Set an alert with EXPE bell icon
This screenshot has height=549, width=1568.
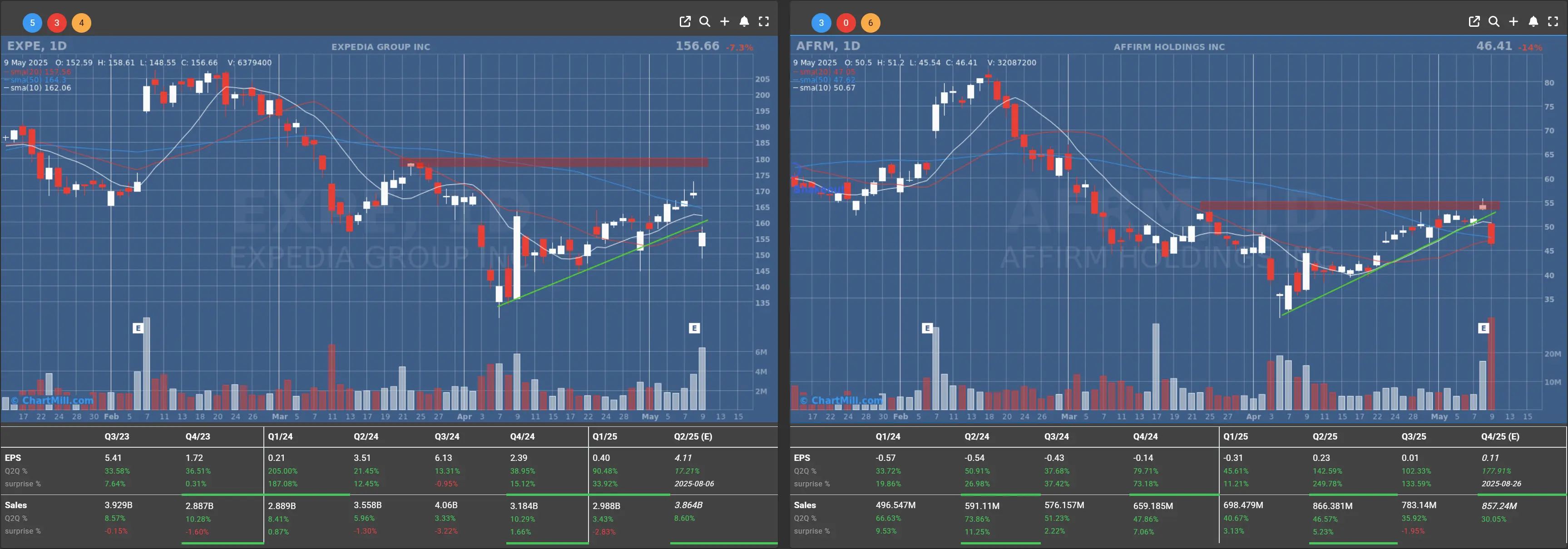[x=744, y=22]
